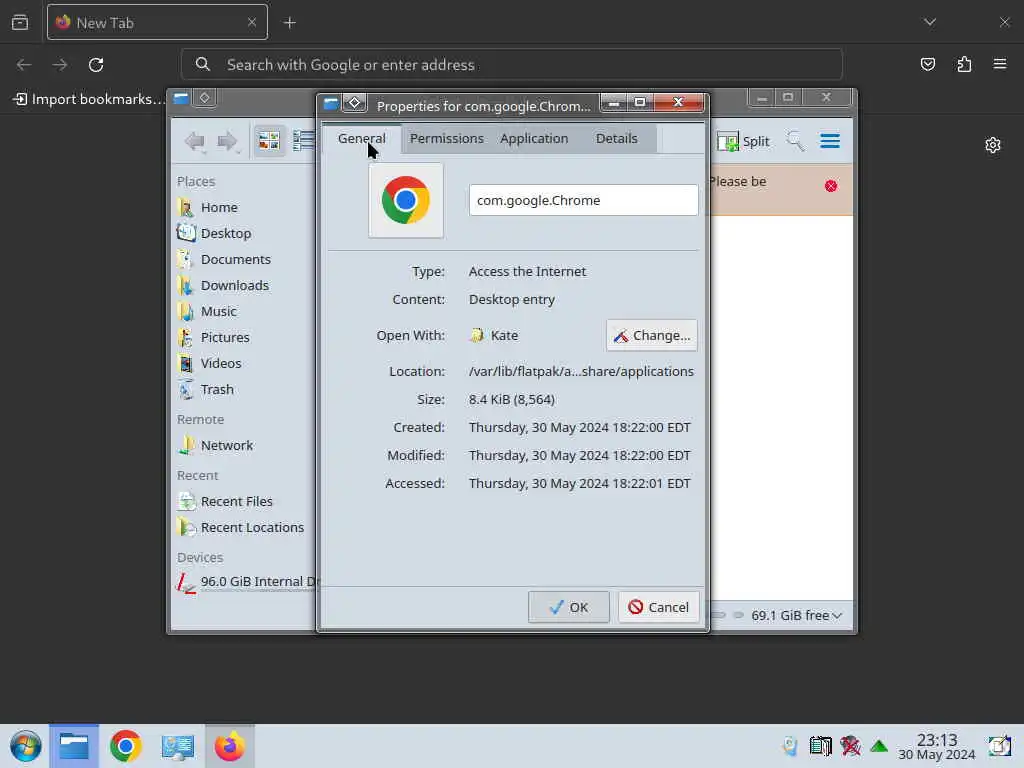Open the Dolphin hamburger menu
Image resolution: width=1024 pixels, height=768 pixels.
click(x=830, y=141)
